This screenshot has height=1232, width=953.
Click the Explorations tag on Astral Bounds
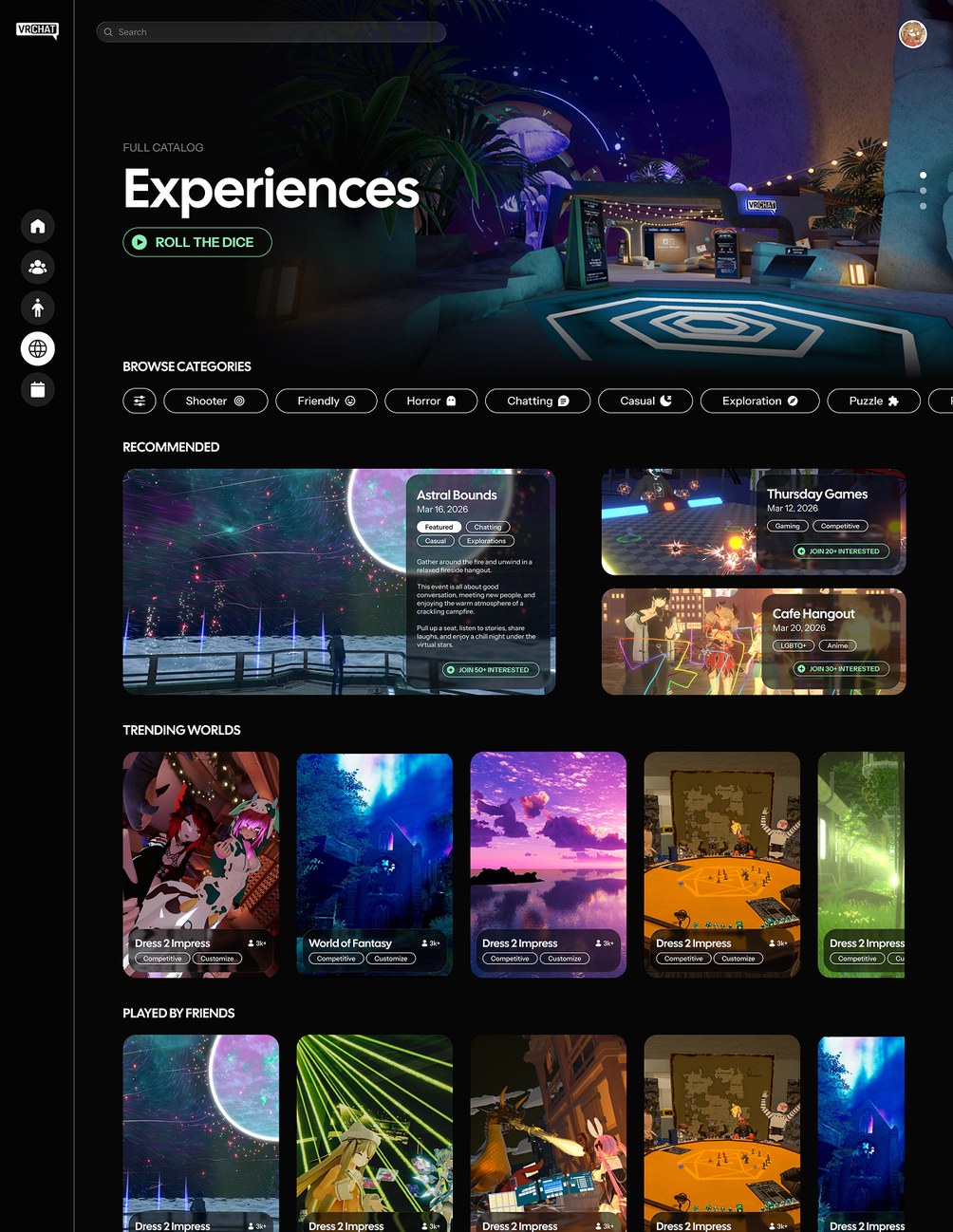click(486, 541)
